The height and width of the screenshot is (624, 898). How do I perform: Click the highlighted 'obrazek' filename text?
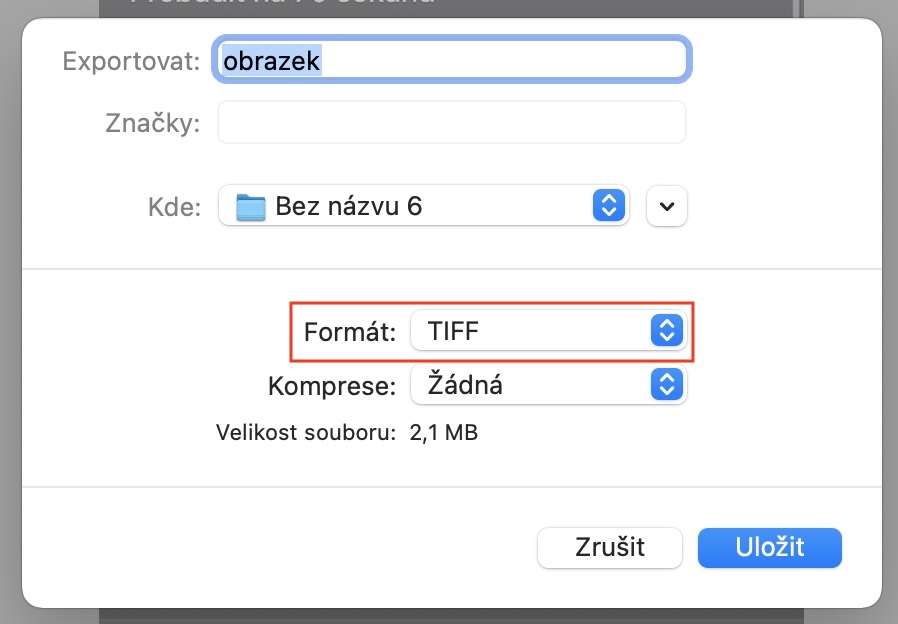[x=271, y=60]
